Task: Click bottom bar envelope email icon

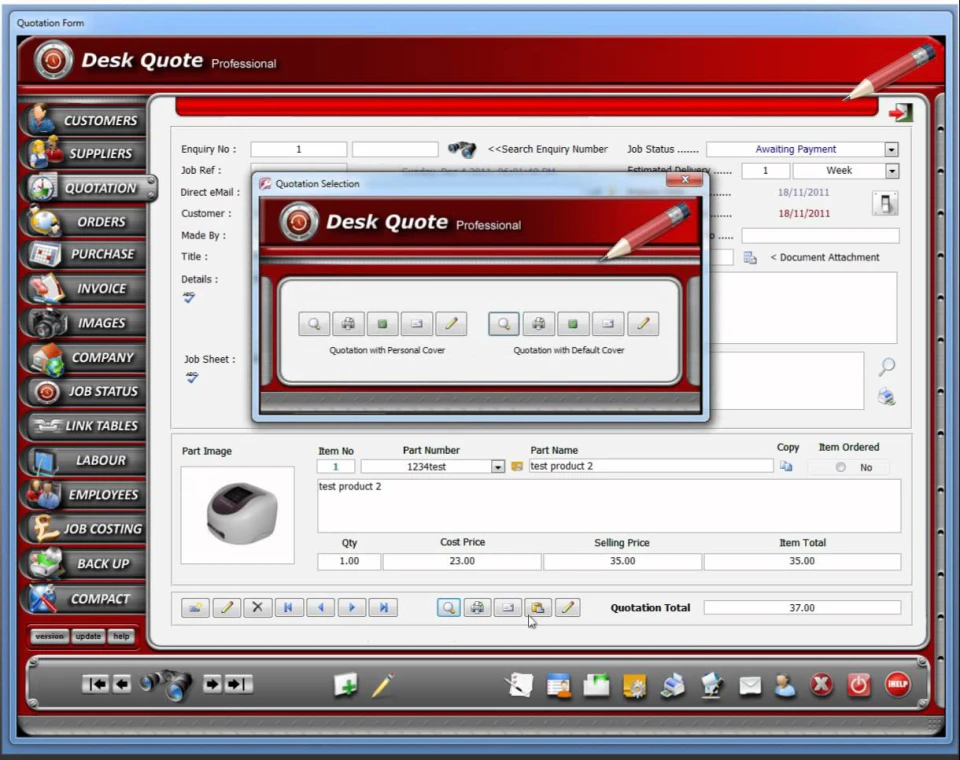Action: tap(749, 685)
